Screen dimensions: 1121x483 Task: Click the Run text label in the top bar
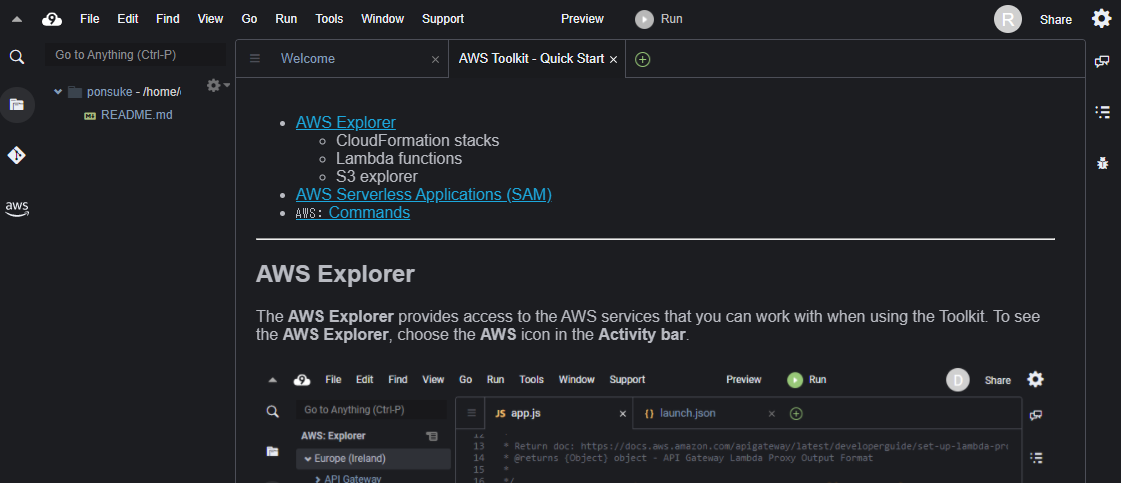tap(671, 19)
